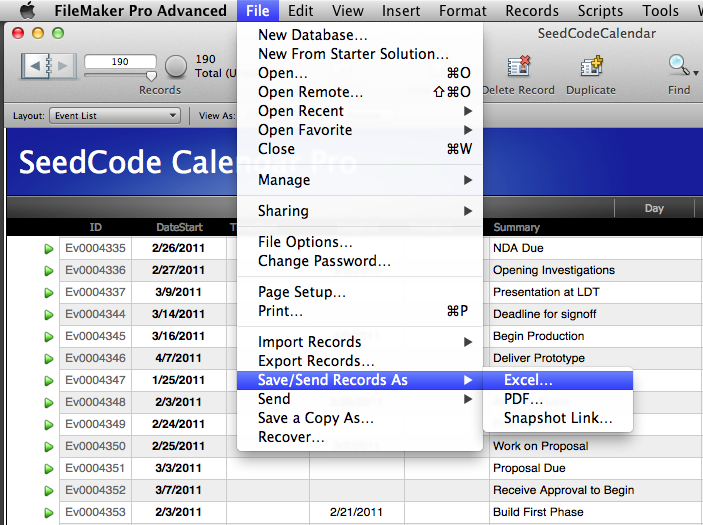Click the Find magnifier icon
The image size is (703, 525).
point(678,65)
